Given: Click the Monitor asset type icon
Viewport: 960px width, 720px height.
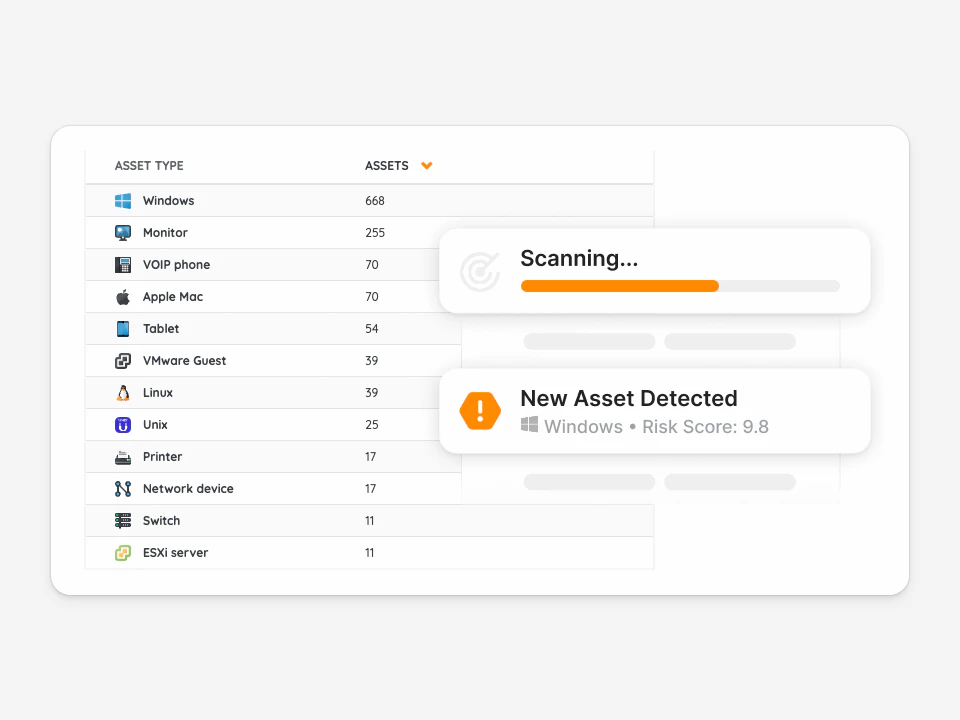Looking at the screenshot, I should (x=123, y=233).
